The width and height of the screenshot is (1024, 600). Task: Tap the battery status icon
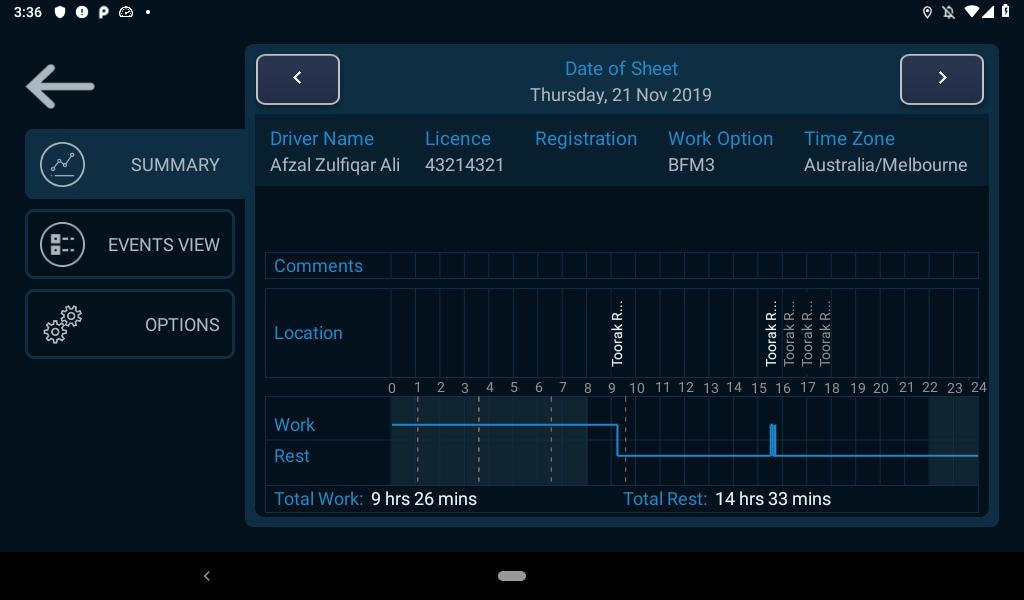click(x=1006, y=12)
